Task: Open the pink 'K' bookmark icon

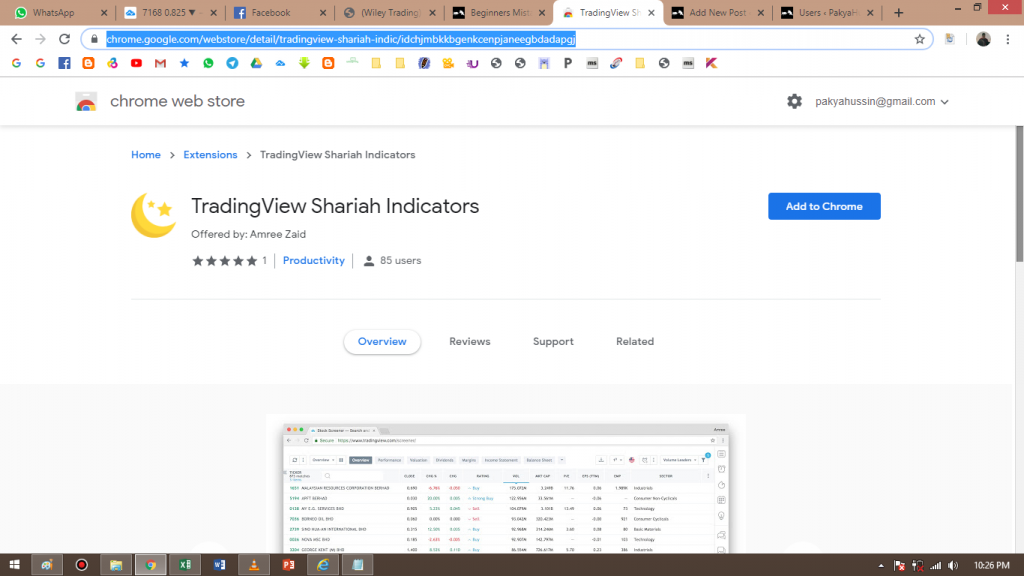Action: click(711, 63)
